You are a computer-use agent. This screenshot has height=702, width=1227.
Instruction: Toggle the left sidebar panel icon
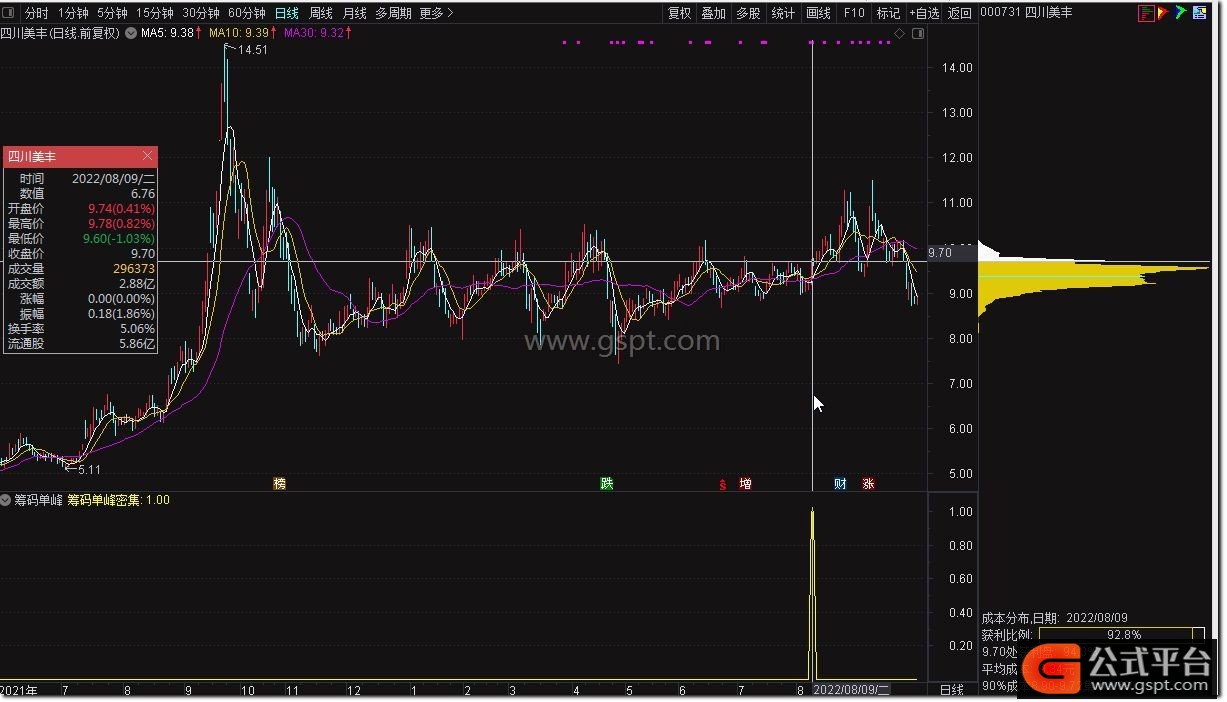[10, 13]
